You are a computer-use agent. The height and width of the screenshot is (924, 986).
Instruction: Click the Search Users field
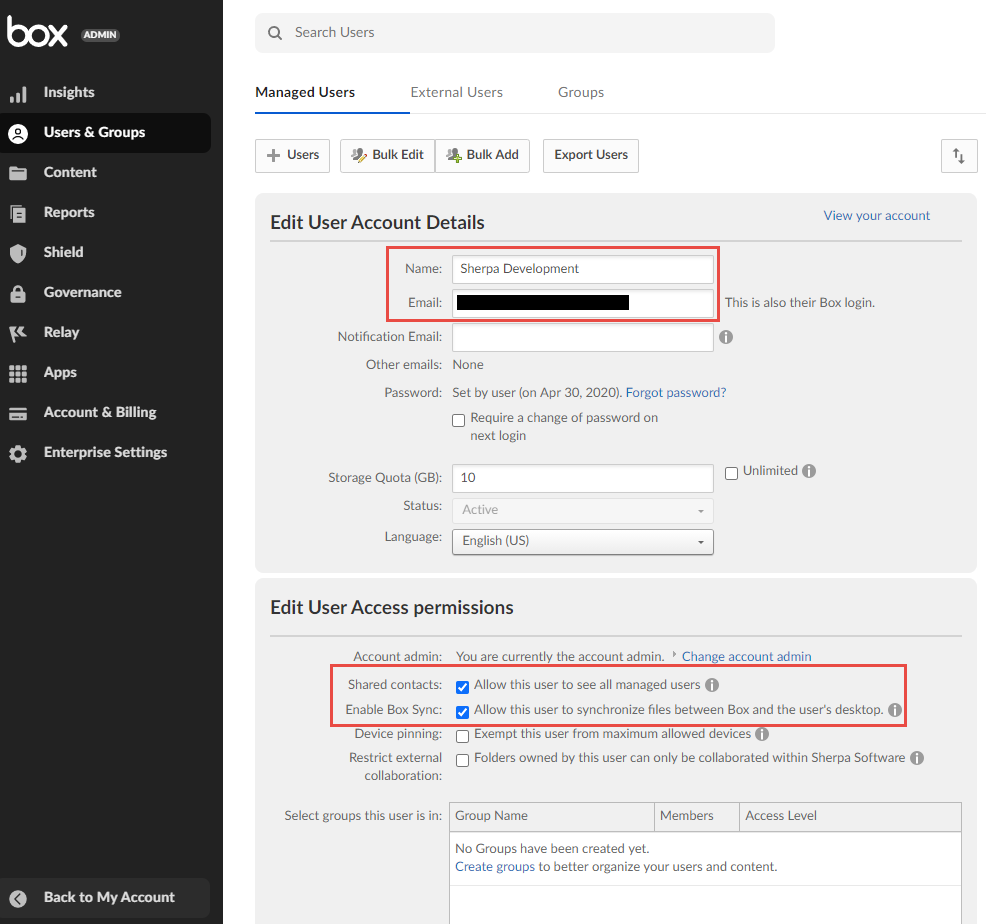515,33
